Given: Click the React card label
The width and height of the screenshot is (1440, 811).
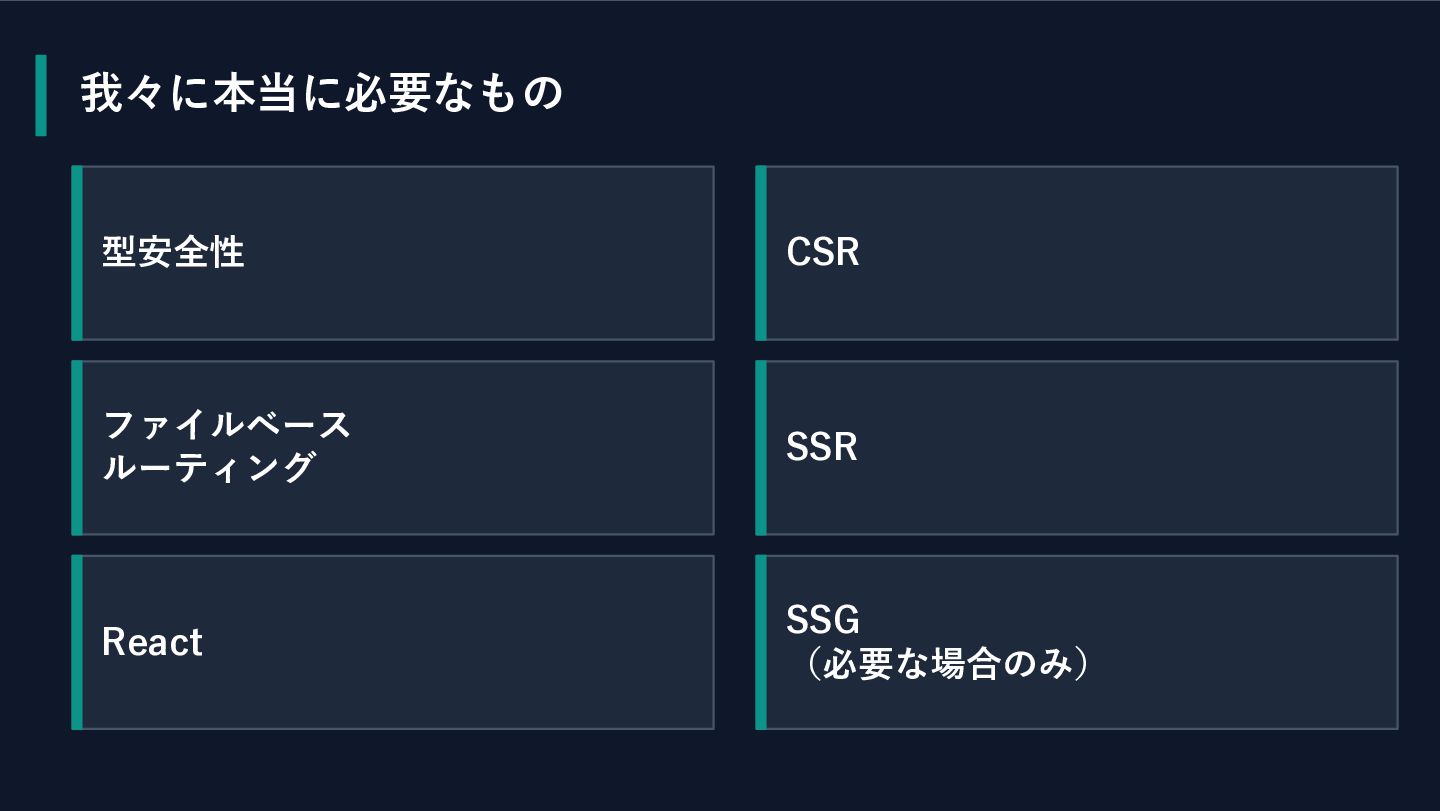Looking at the screenshot, I should 152,642.
